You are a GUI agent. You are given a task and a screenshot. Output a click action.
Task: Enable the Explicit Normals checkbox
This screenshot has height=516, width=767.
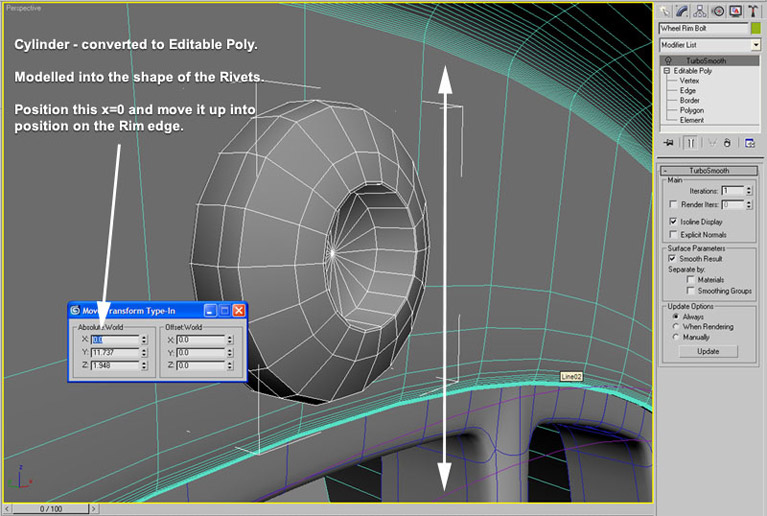[x=672, y=234]
